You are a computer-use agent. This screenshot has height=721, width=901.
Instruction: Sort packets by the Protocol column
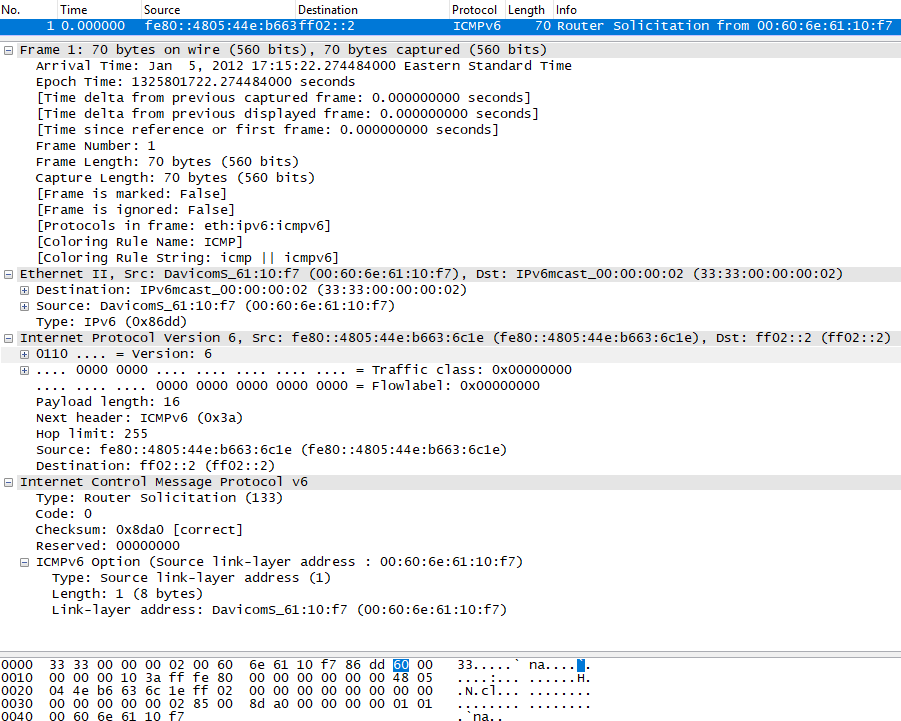coord(474,10)
